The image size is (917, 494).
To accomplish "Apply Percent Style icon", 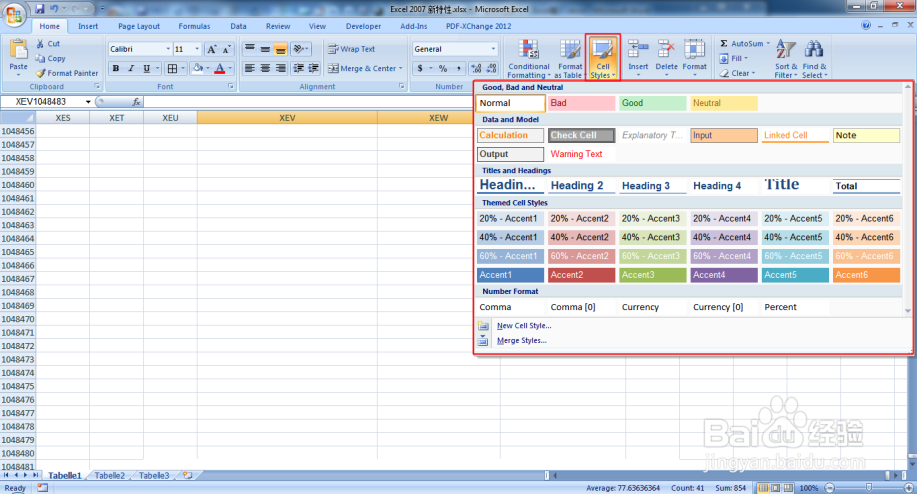I will tap(443, 68).
